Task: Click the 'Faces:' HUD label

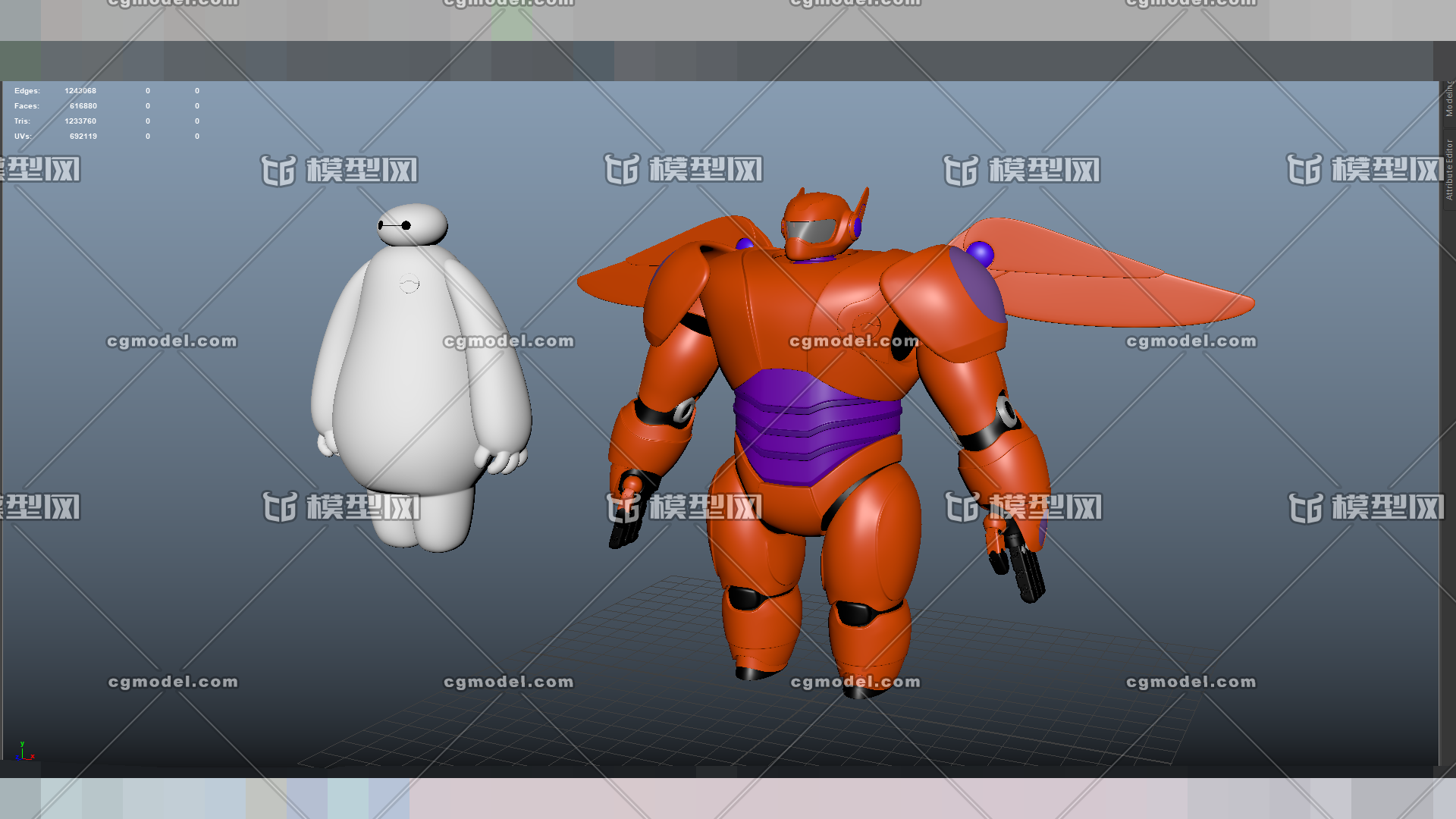Action: [27, 106]
